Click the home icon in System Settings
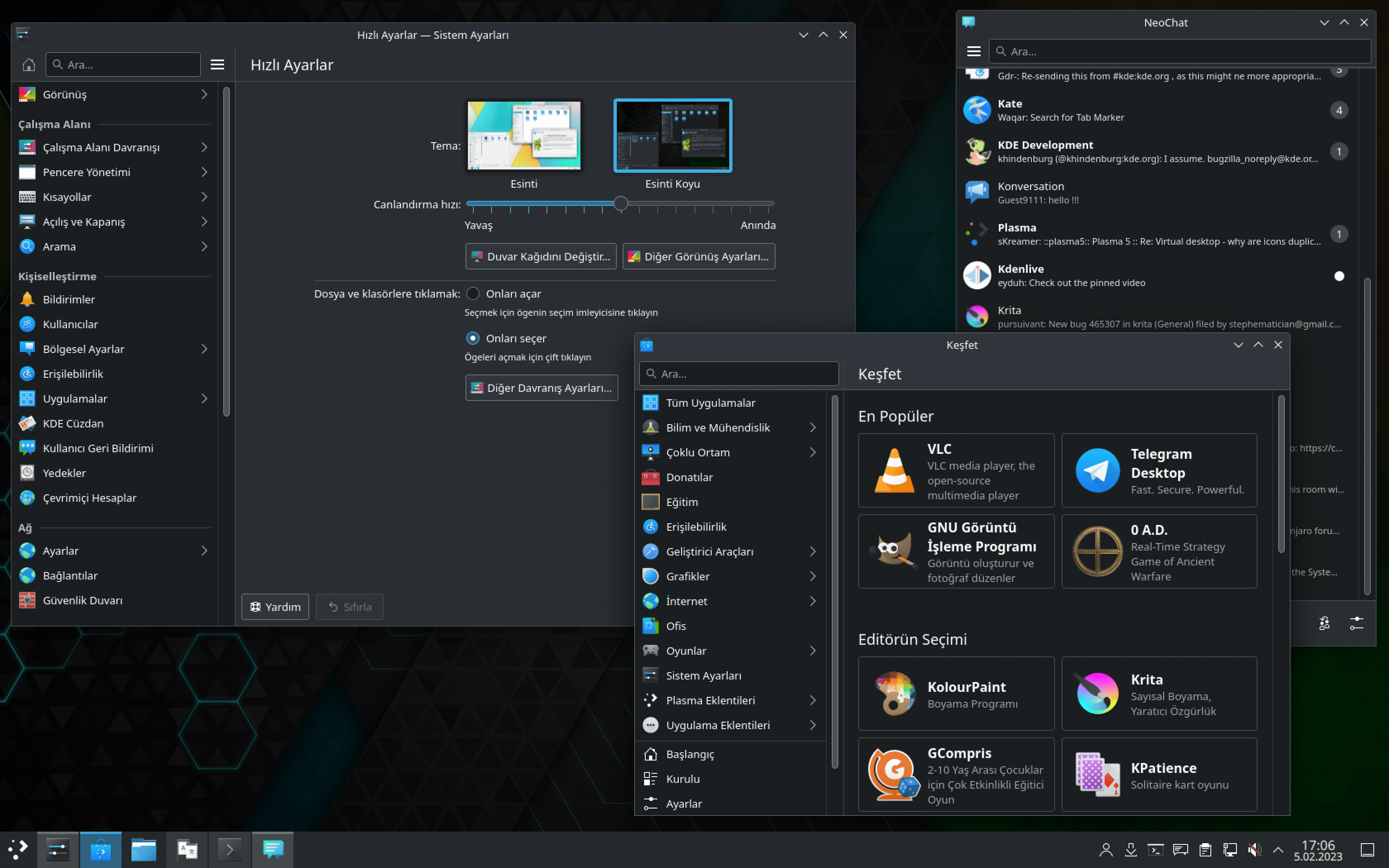 [x=29, y=64]
